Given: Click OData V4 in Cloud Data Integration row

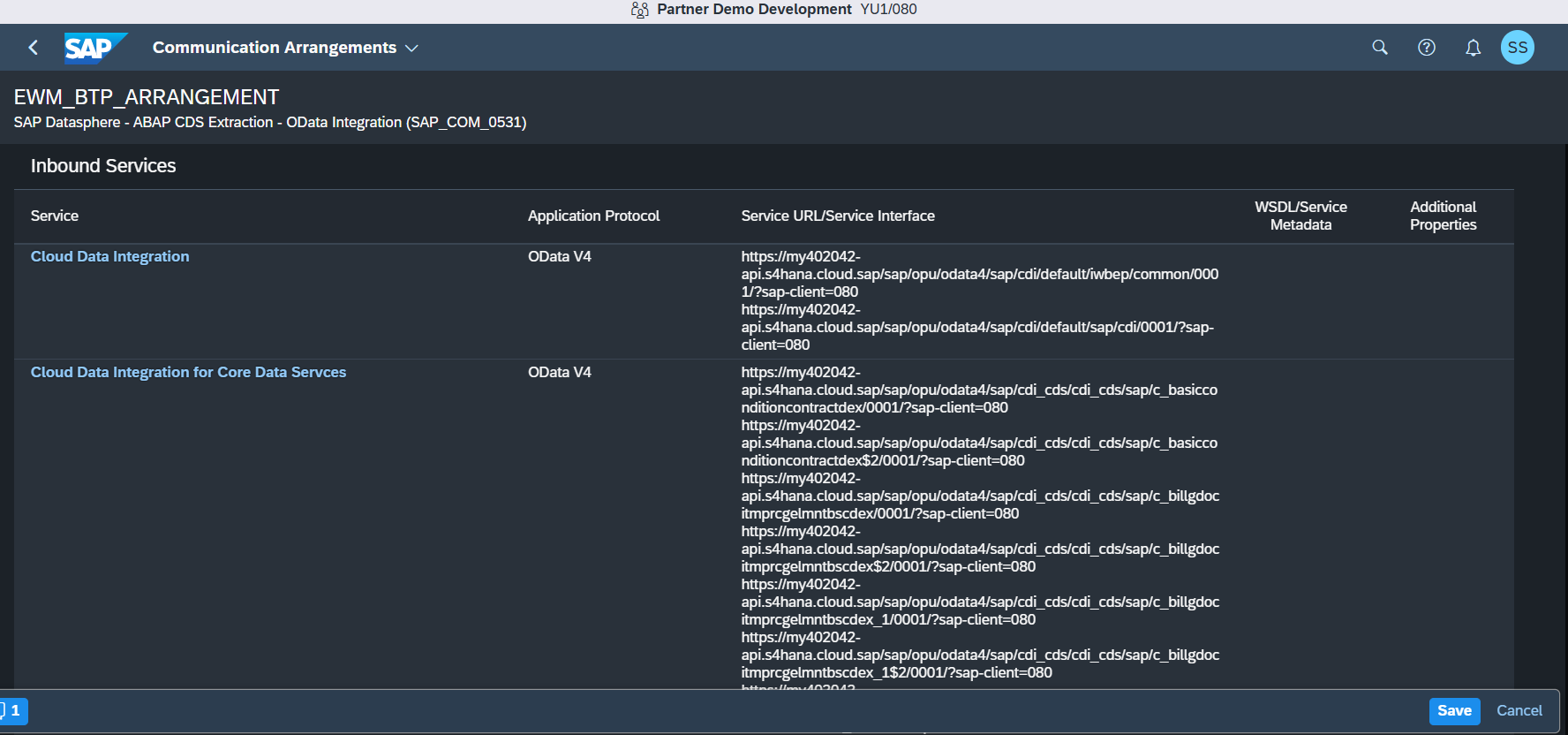Looking at the screenshot, I should pos(560,256).
